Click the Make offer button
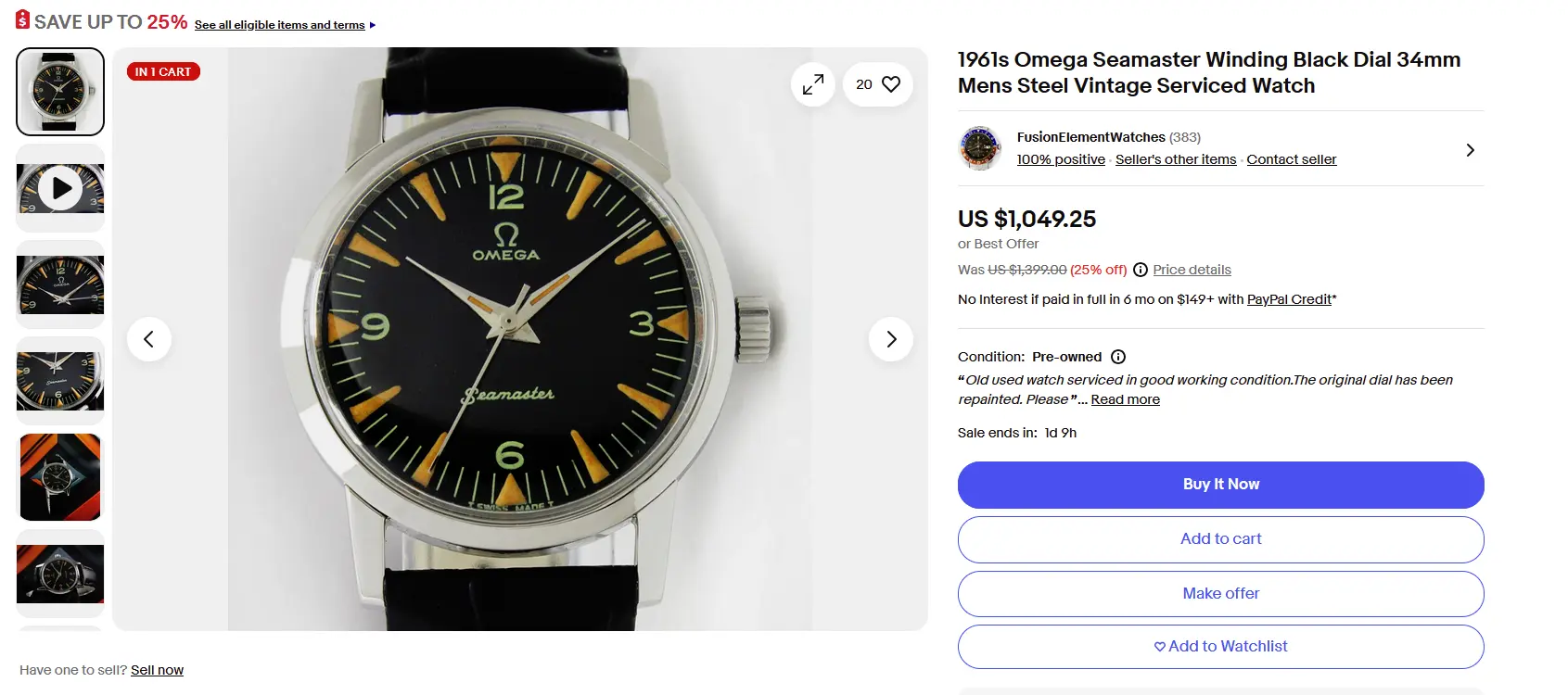 coord(1220,594)
